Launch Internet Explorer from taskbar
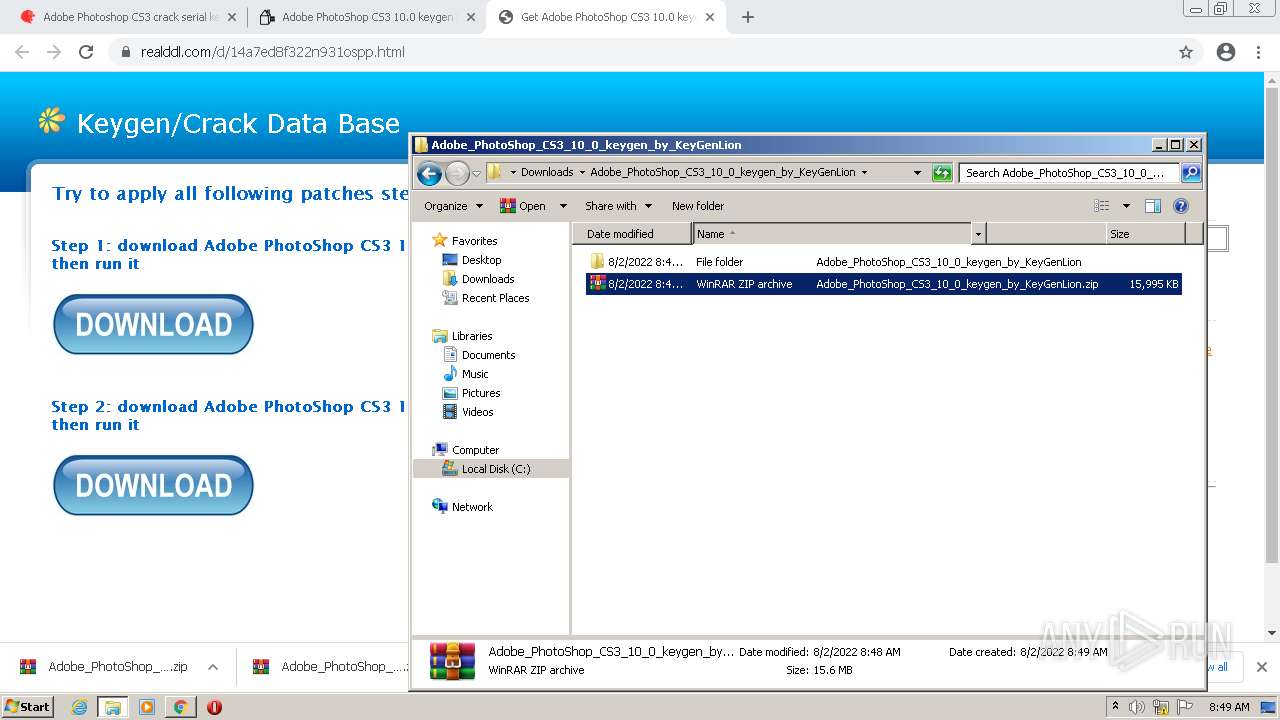Screen dimensions: 1280x720 tap(79, 707)
